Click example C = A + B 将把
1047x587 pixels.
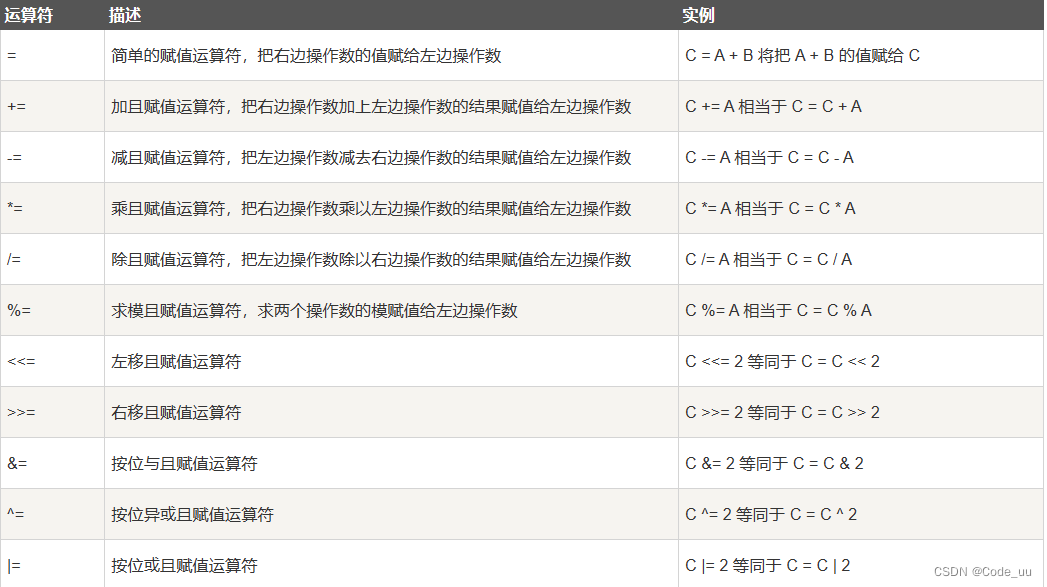tap(803, 55)
